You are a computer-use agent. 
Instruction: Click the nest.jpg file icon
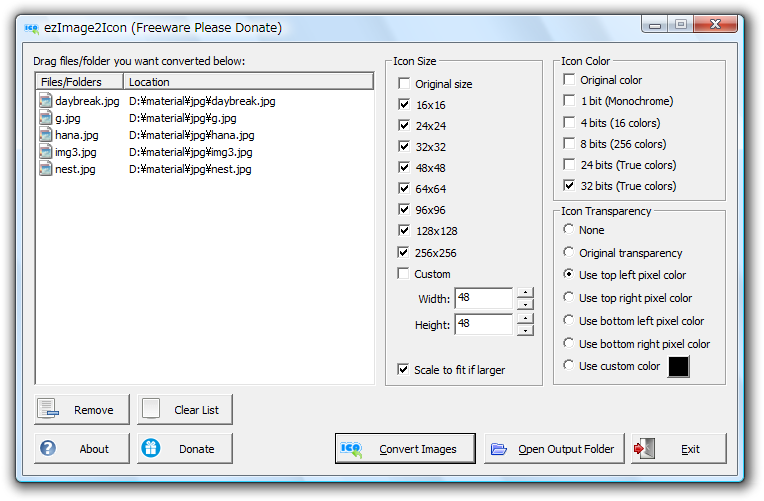(46, 169)
